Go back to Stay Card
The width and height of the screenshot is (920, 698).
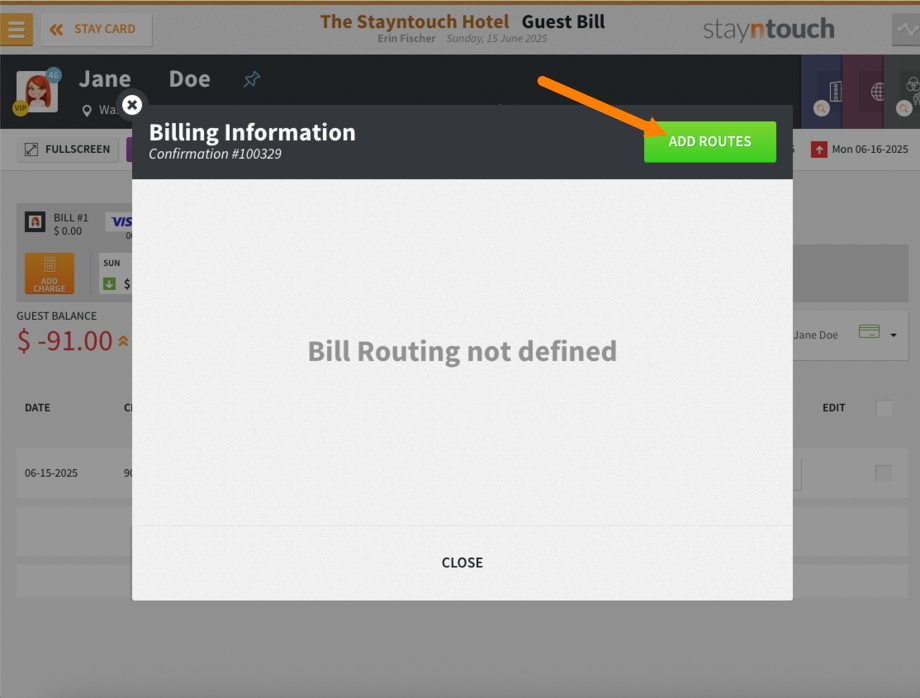(x=97, y=29)
